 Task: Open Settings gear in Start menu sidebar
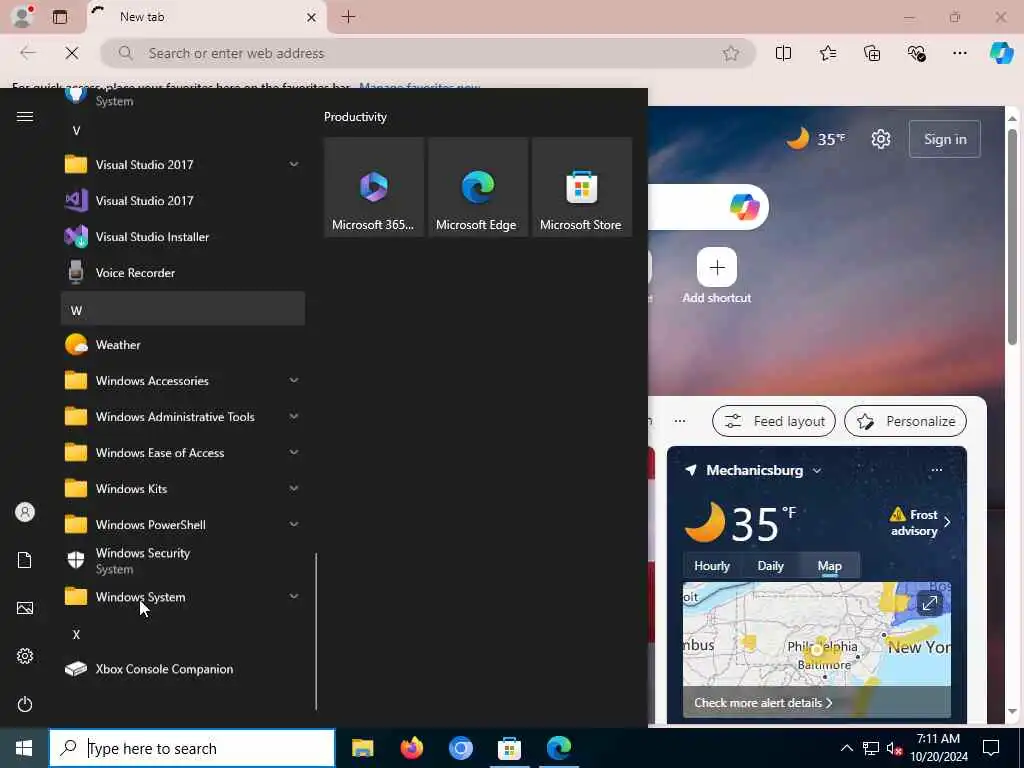coord(25,656)
